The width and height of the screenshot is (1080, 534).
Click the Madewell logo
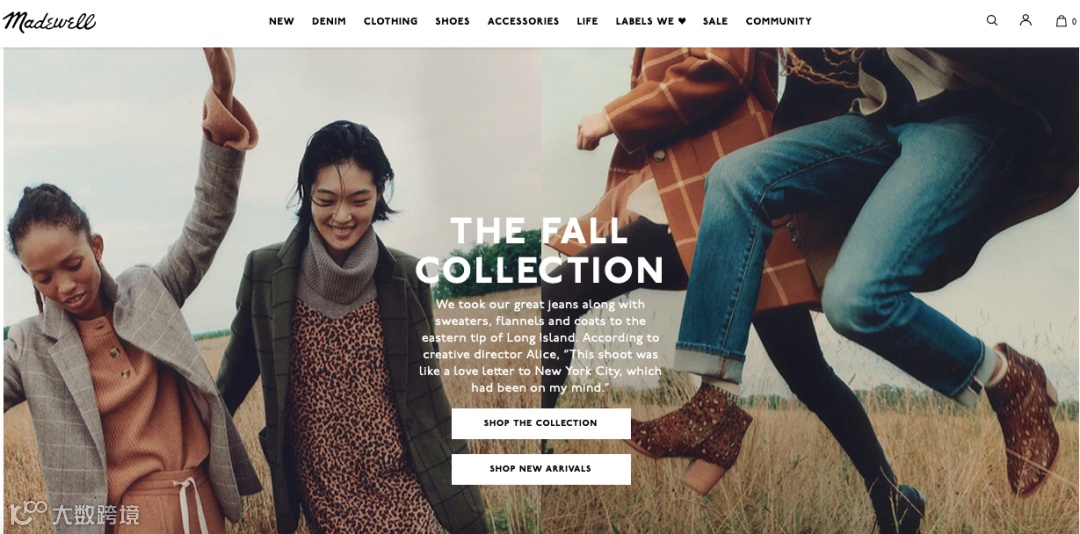tap(49, 21)
